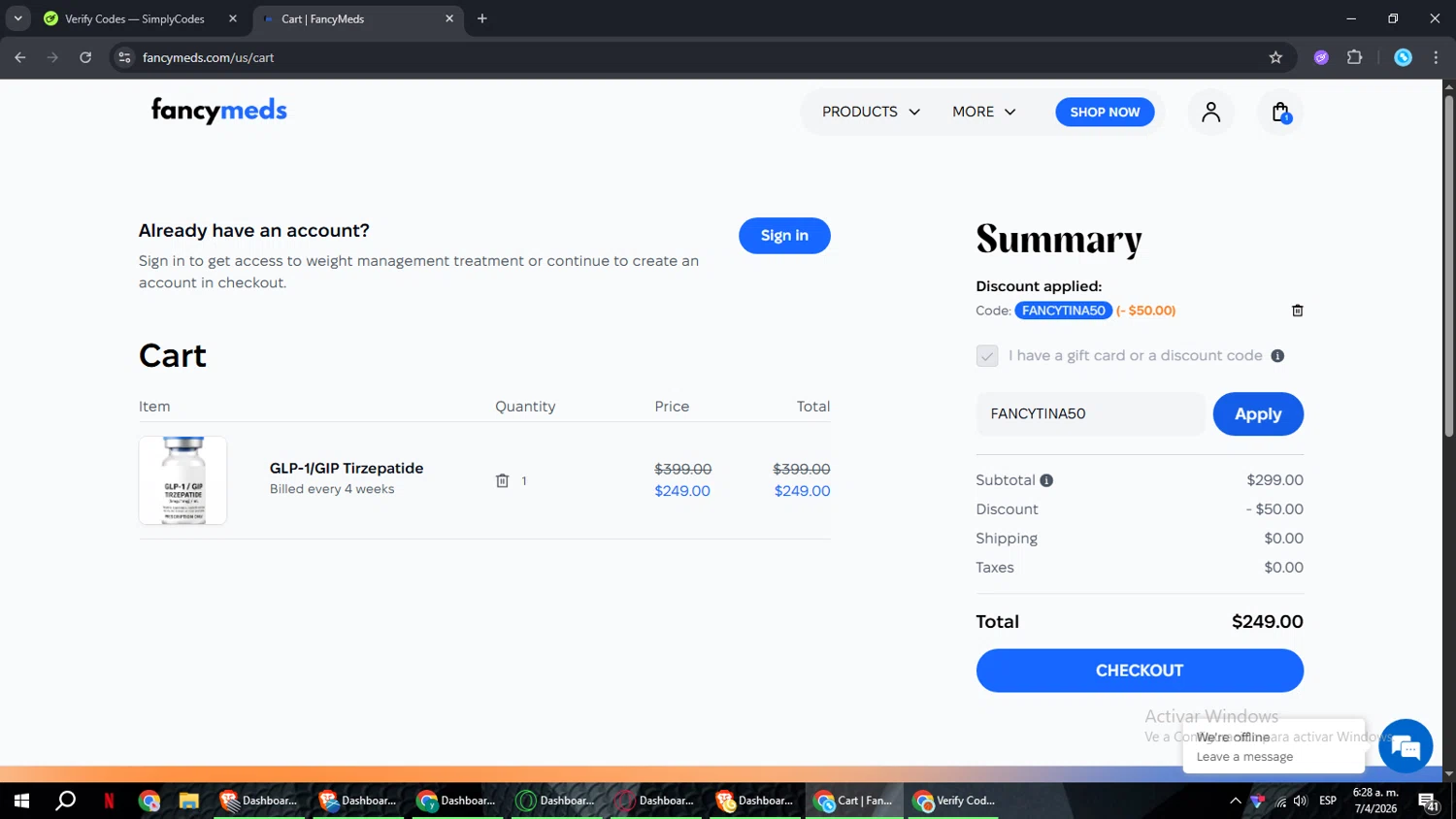This screenshot has height=819, width=1456.
Task: Expand the MORE dropdown menu
Action: click(x=983, y=113)
